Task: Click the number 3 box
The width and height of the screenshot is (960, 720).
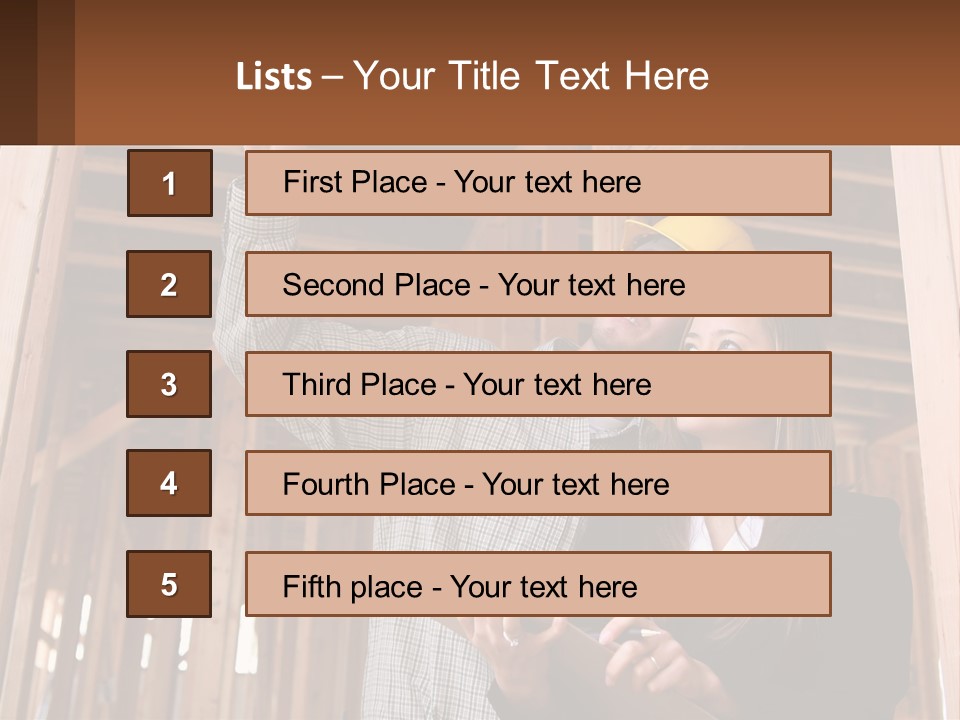Action: [169, 384]
